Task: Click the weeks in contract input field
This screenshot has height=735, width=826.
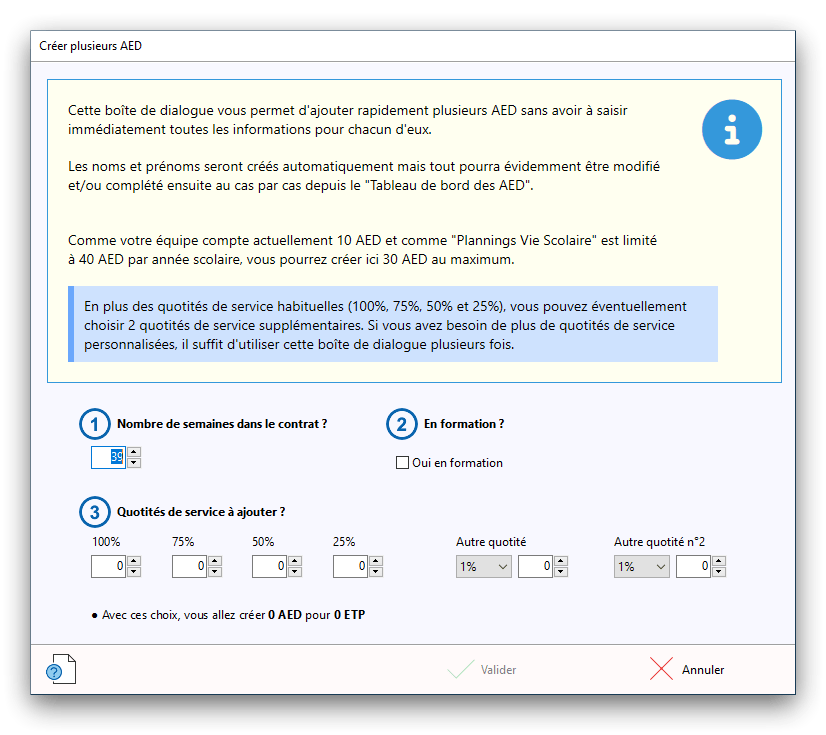Action: [x=108, y=457]
